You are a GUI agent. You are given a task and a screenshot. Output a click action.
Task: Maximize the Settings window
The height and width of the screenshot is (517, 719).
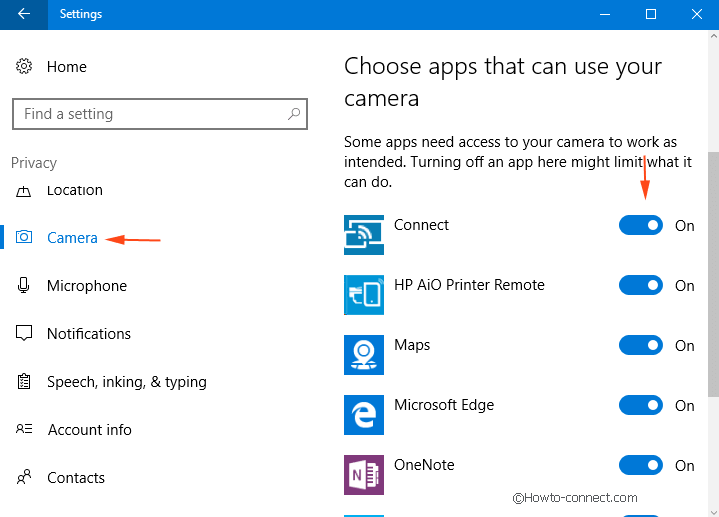coord(651,14)
